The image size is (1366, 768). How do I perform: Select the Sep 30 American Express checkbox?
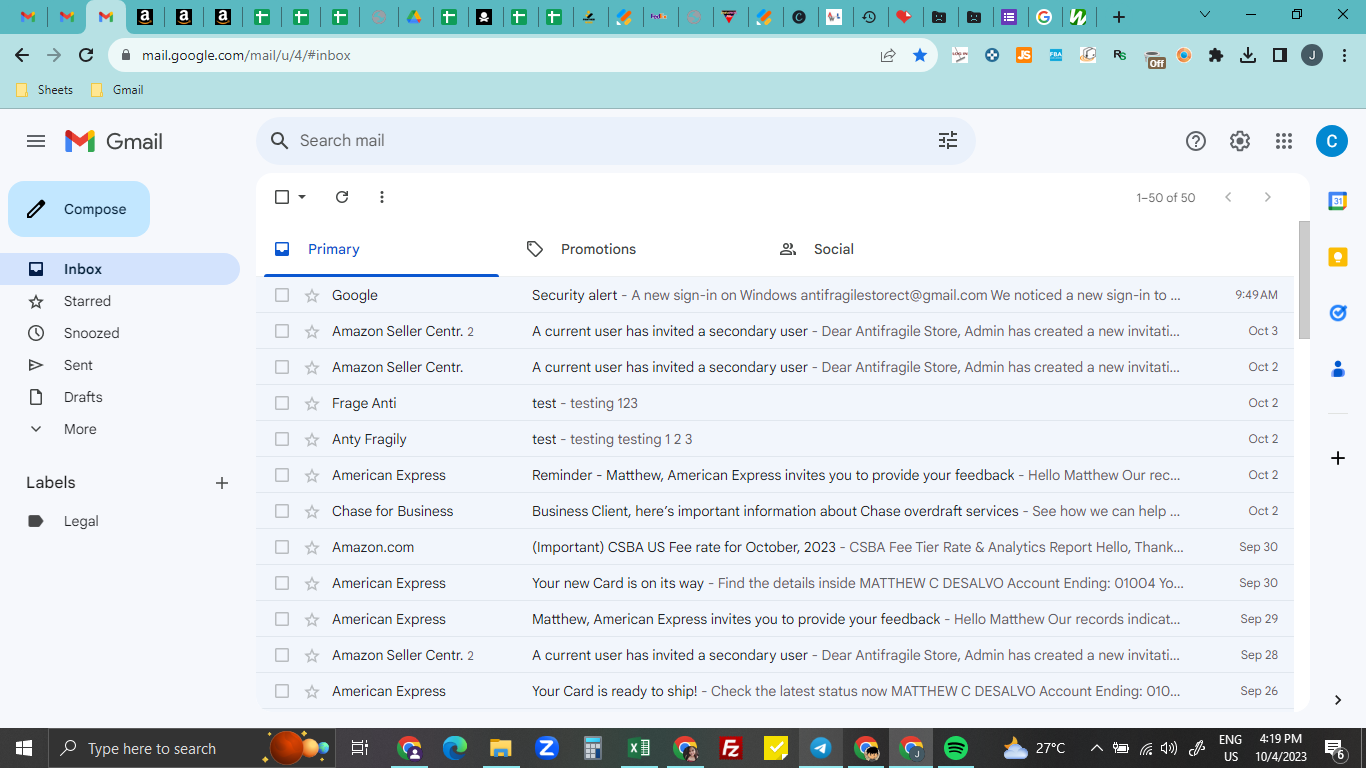click(x=282, y=583)
